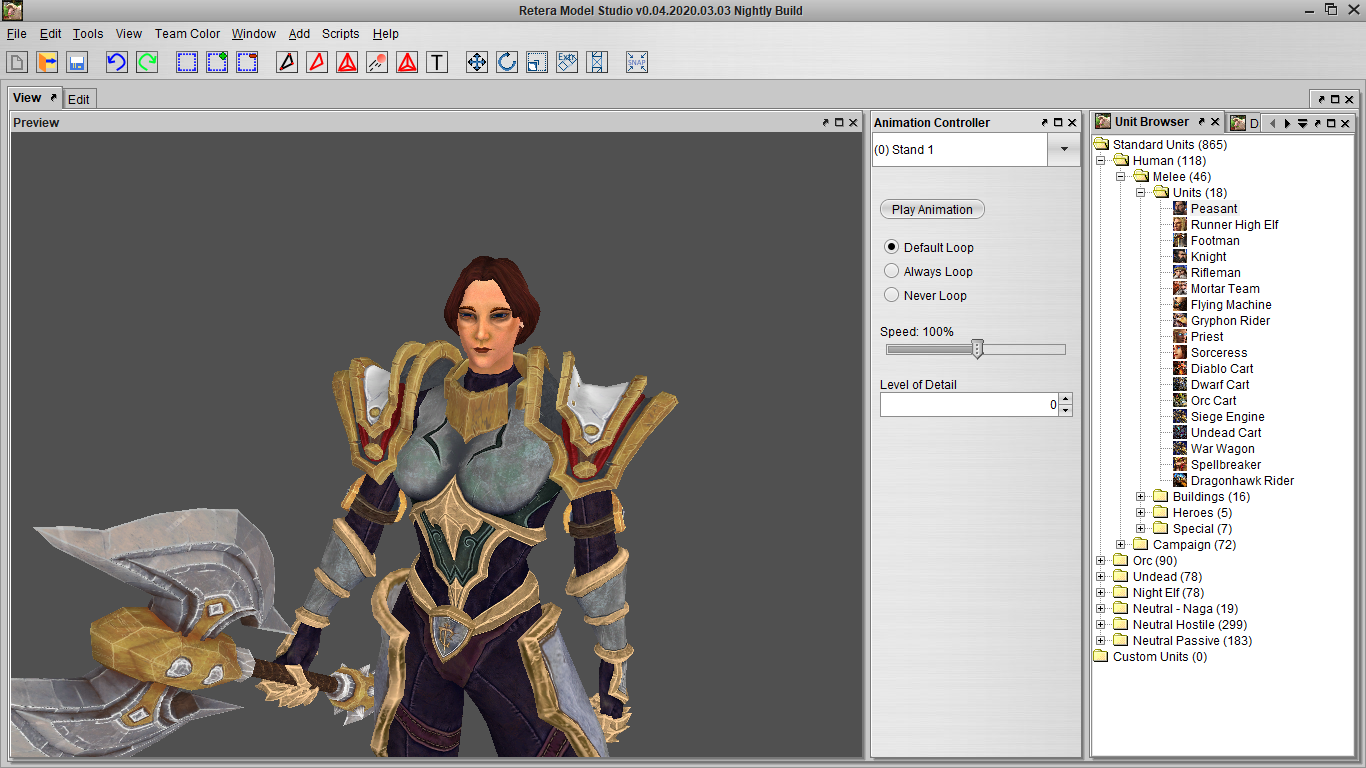Viewport: 1366px width, 768px height.
Task: Click the Open file toolbar icon
Action: [x=47, y=62]
